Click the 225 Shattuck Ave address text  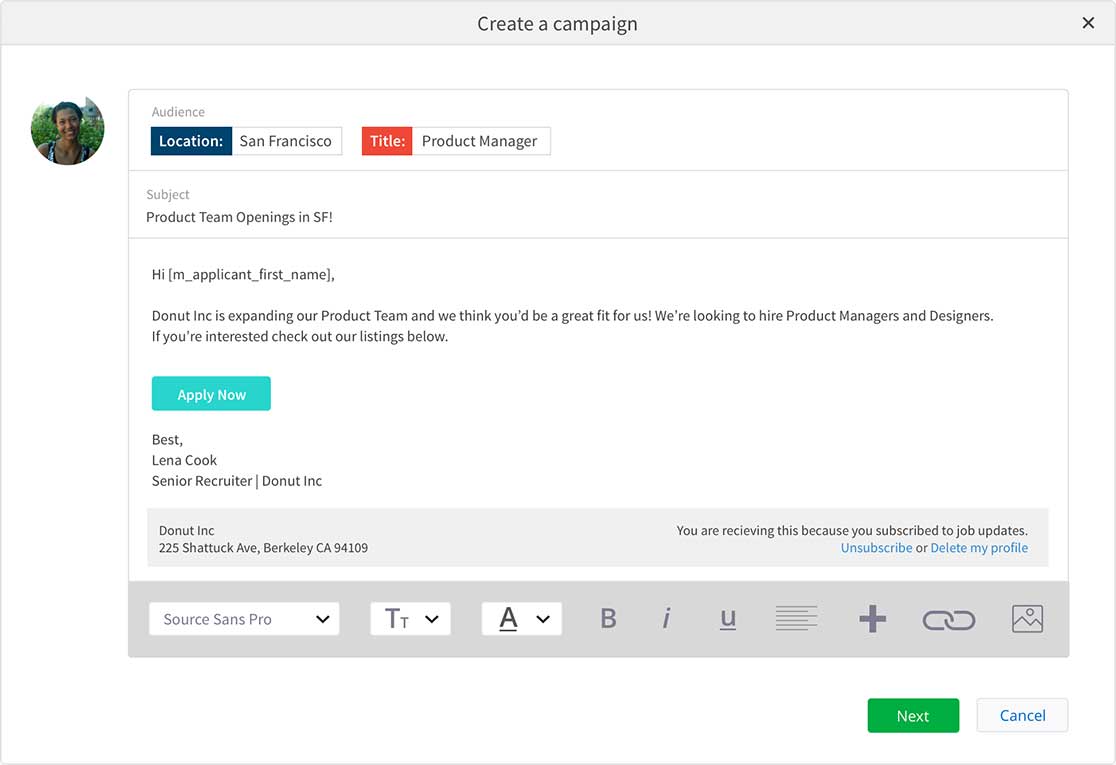(x=263, y=548)
